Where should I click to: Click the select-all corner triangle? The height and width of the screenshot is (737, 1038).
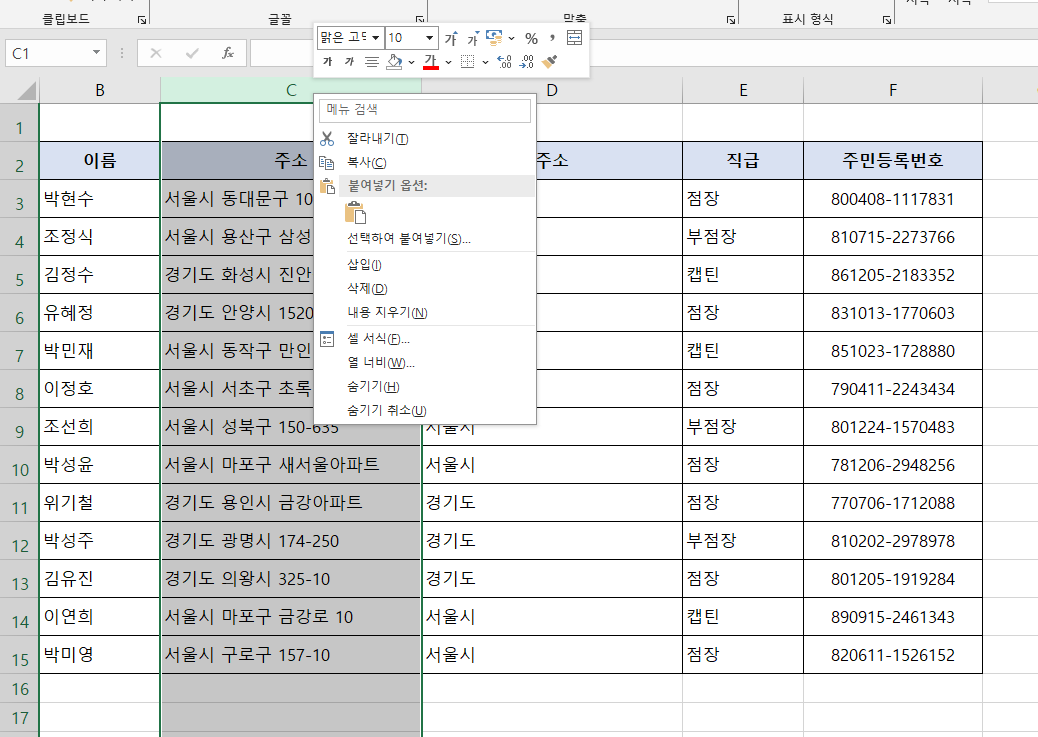tap(25, 90)
